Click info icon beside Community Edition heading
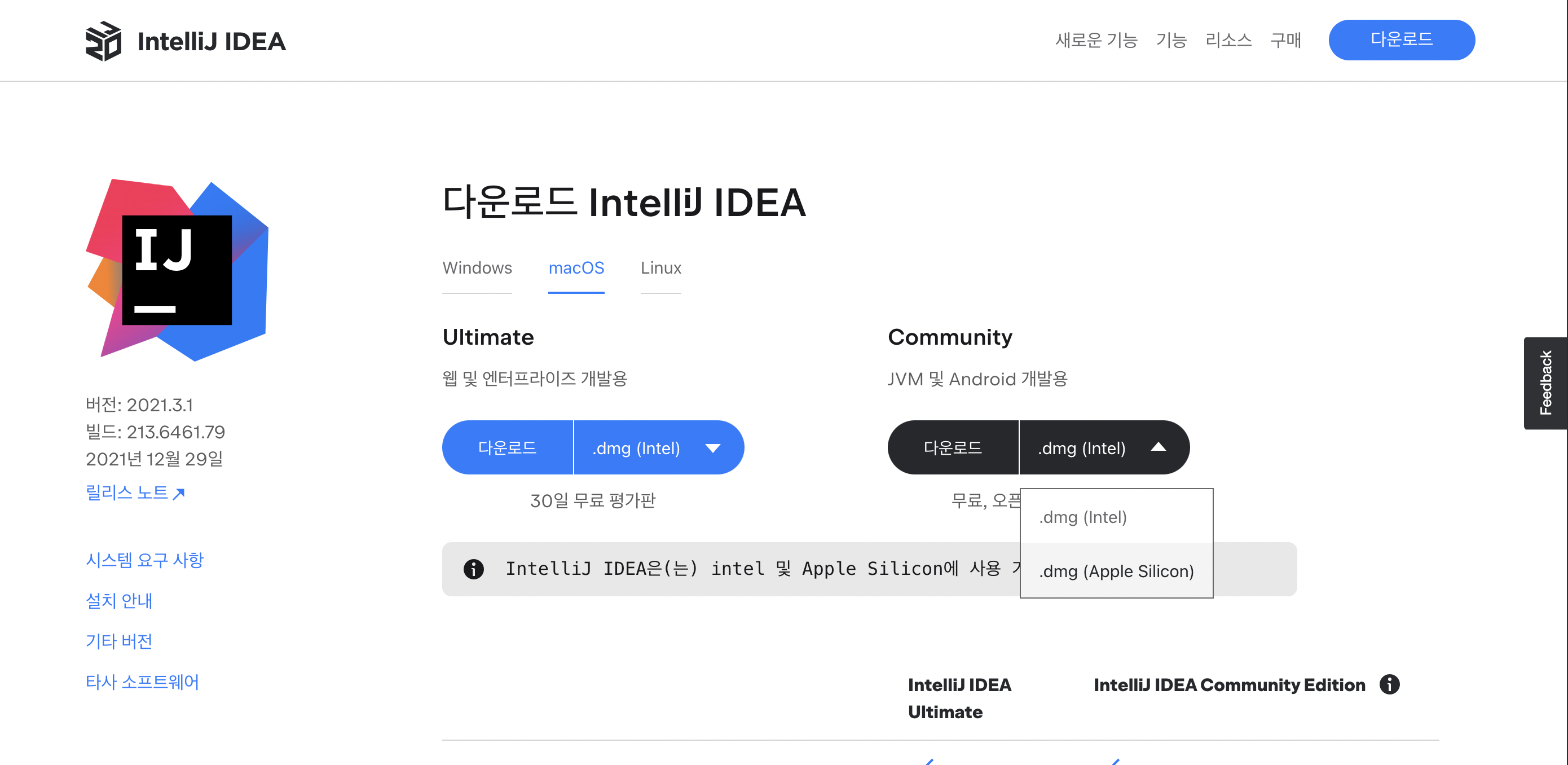Image resolution: width=1568 pixels, height=765 pixels. click(1389, 684)
